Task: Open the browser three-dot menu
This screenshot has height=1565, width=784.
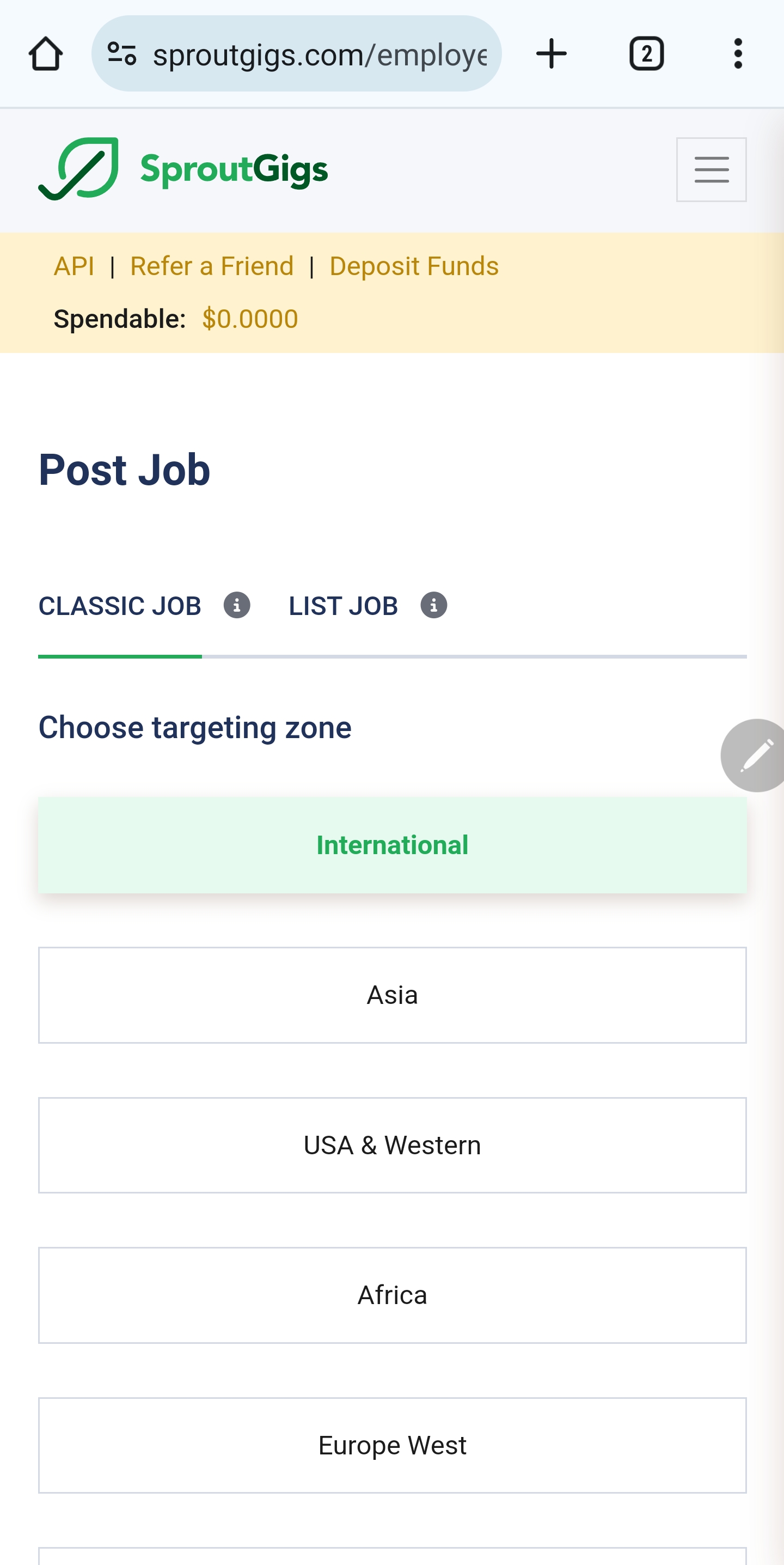Action: [x=737, y=54]
